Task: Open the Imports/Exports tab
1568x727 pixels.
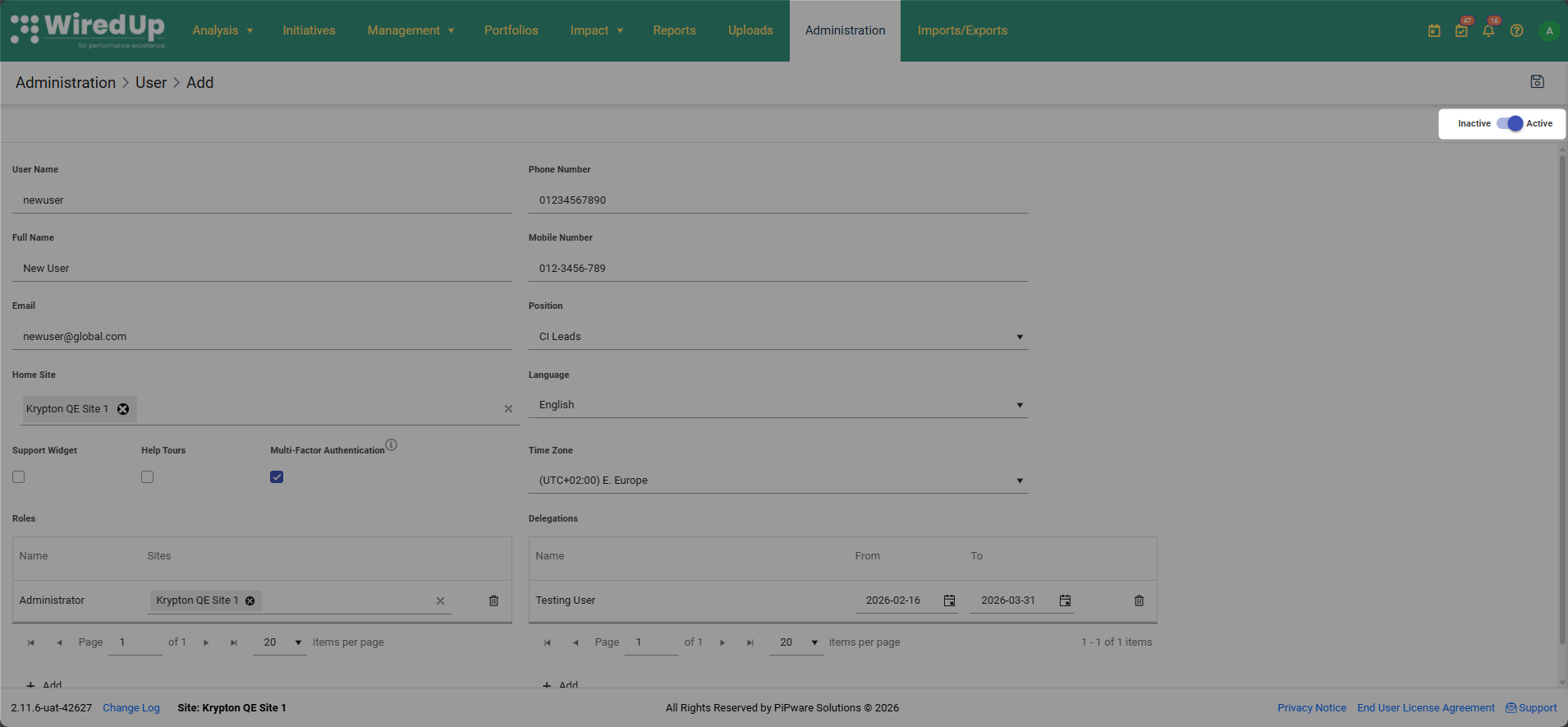Action: 962,30
